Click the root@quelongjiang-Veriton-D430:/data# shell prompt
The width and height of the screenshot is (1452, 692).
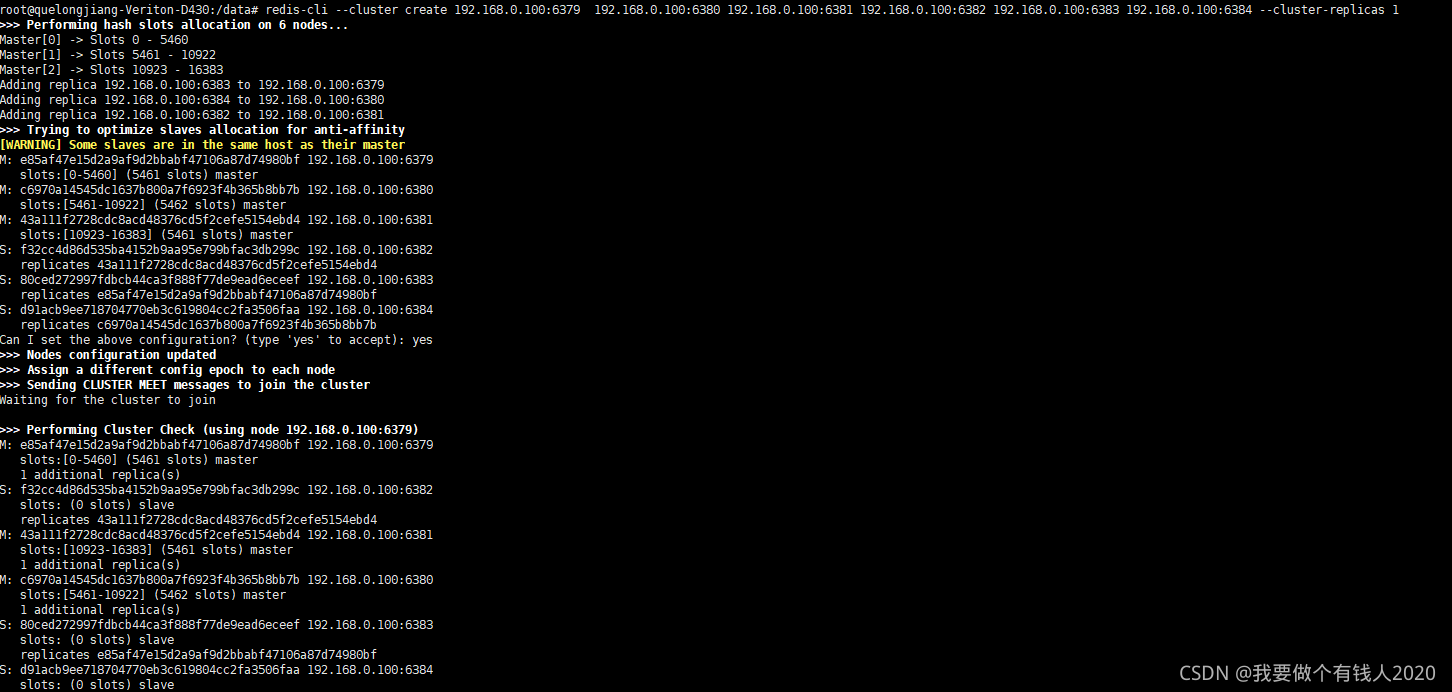pos(130,9)
